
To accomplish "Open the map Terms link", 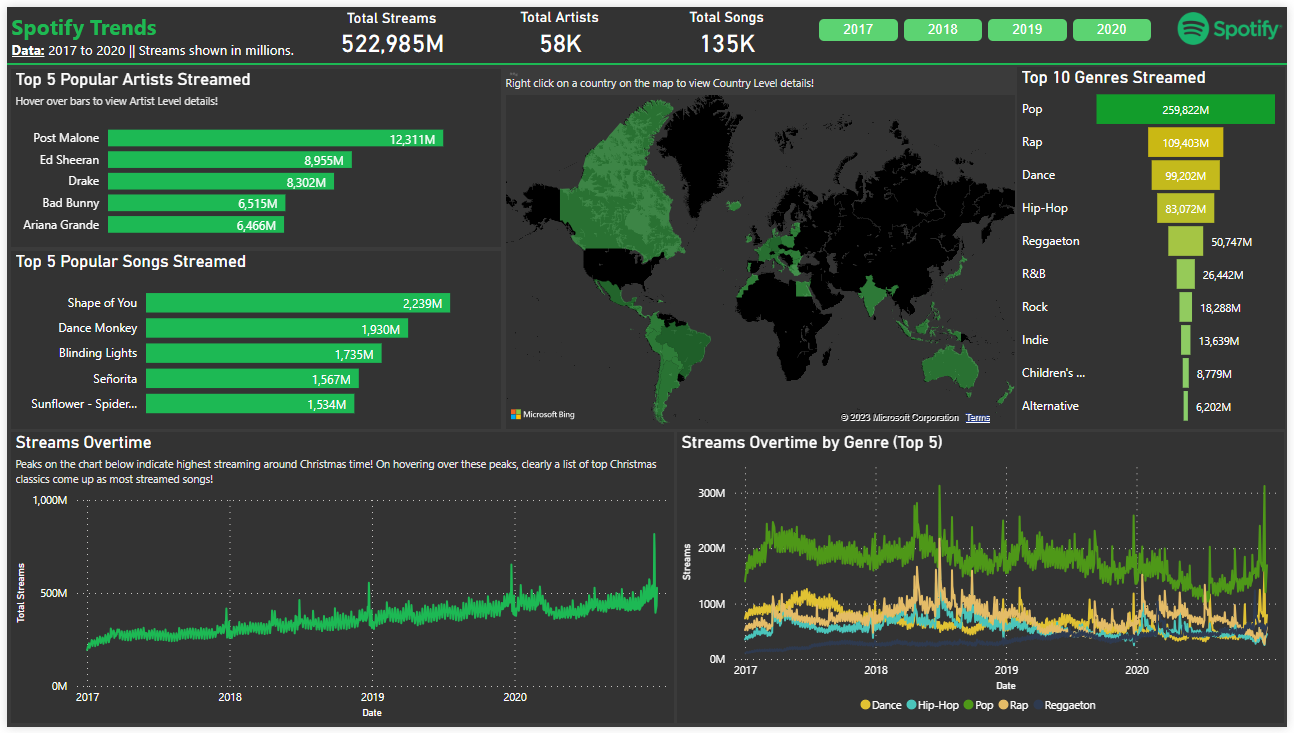I will coord(978,418).
